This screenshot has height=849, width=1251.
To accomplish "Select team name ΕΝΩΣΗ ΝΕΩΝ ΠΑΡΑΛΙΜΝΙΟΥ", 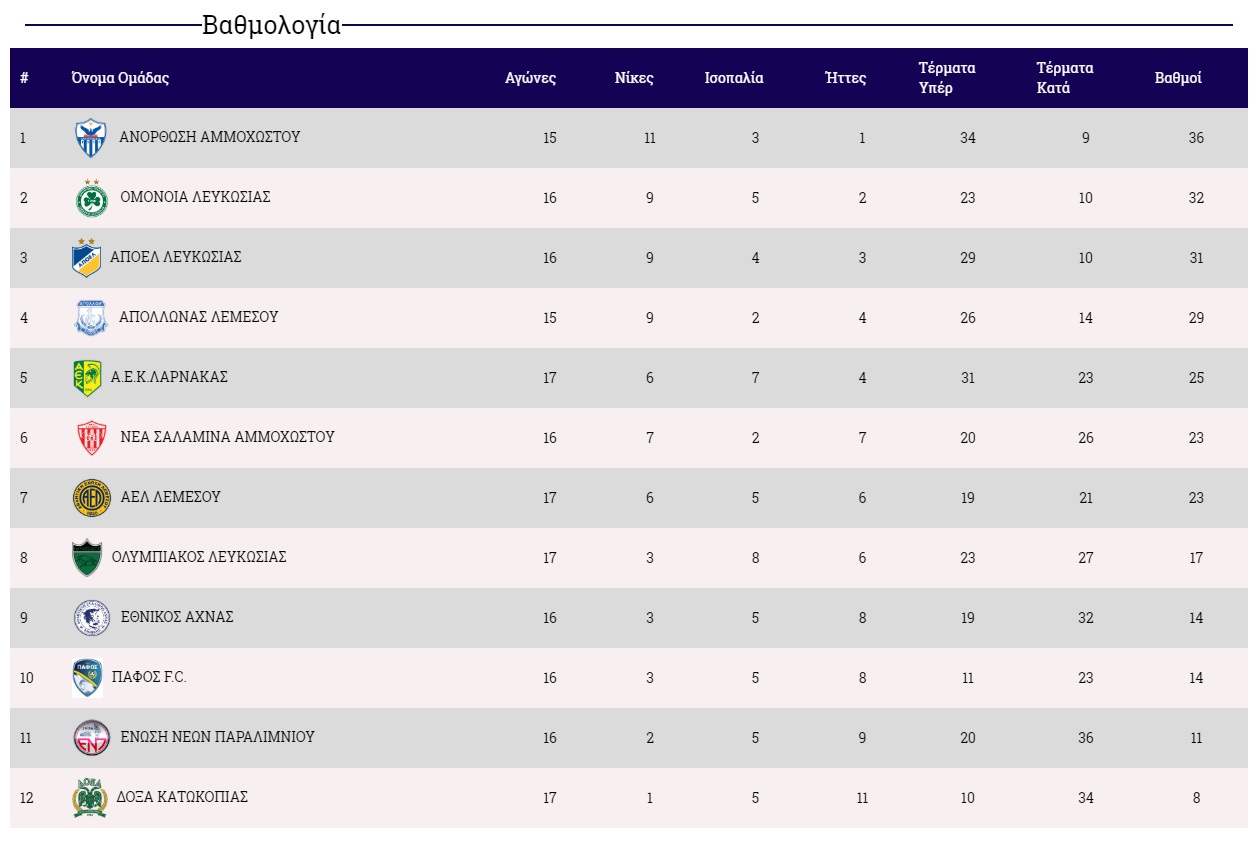I will [218, 737].
